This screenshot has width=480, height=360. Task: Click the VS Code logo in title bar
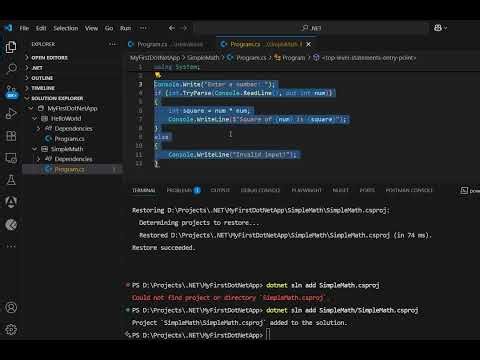click(8, 28)
